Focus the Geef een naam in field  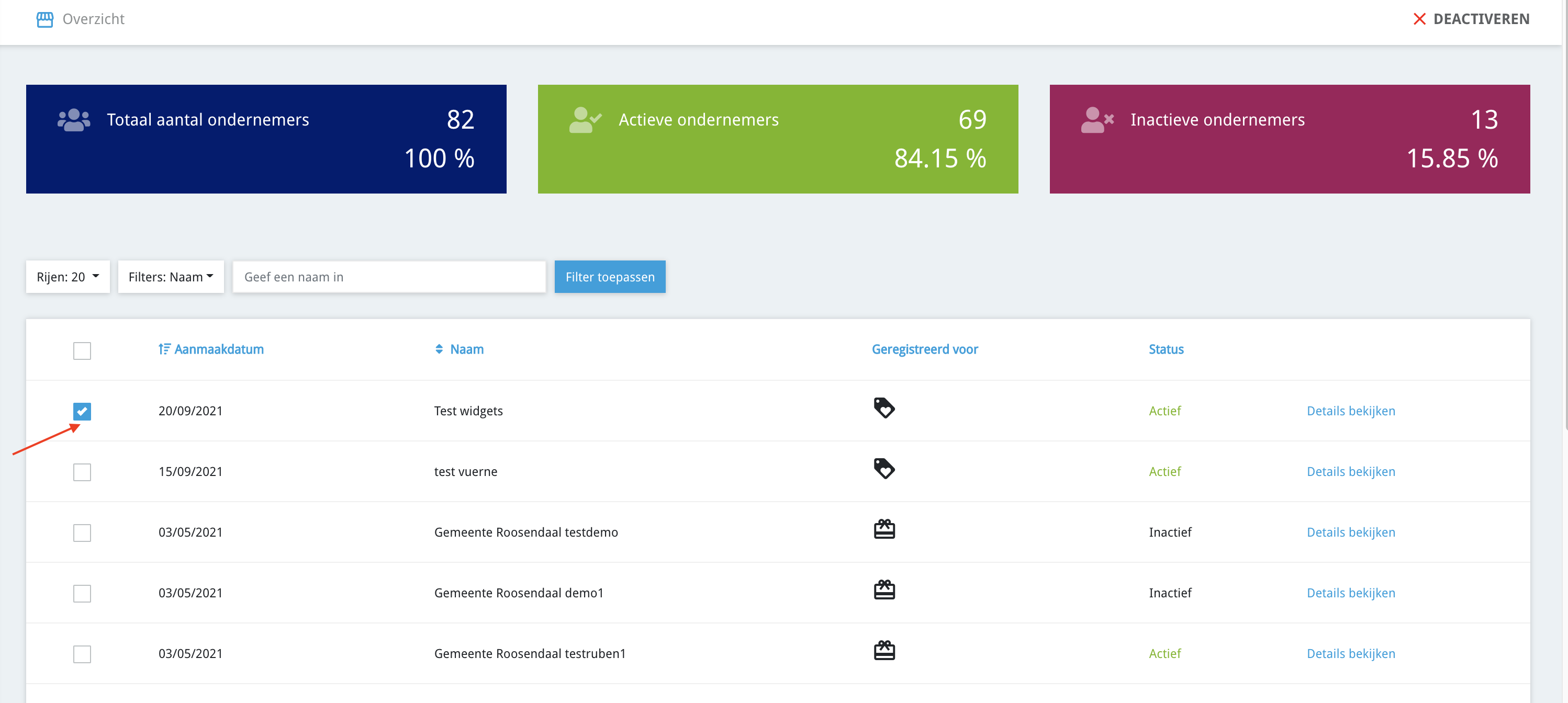[389, 277]
